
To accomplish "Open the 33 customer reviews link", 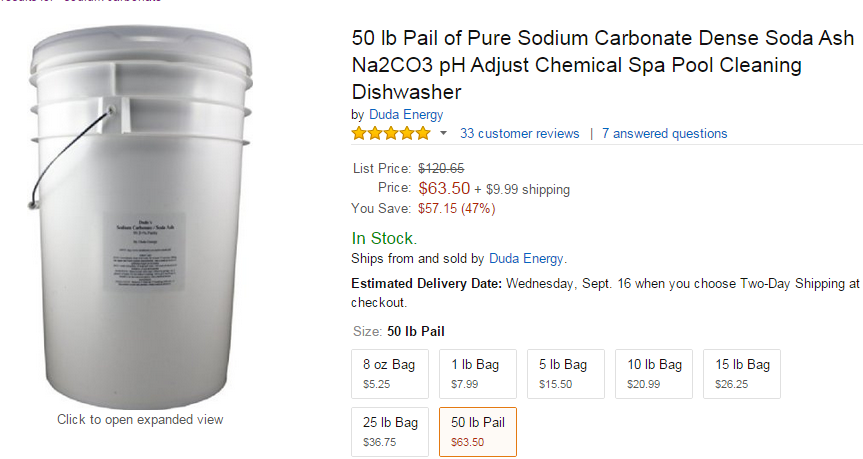I will tap(519, 133).
